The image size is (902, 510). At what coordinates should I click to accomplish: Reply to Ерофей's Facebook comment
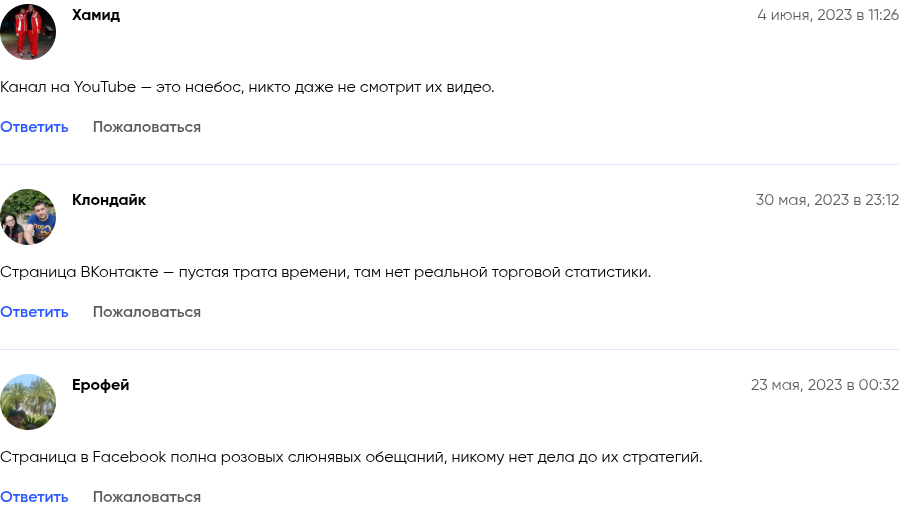34,497
